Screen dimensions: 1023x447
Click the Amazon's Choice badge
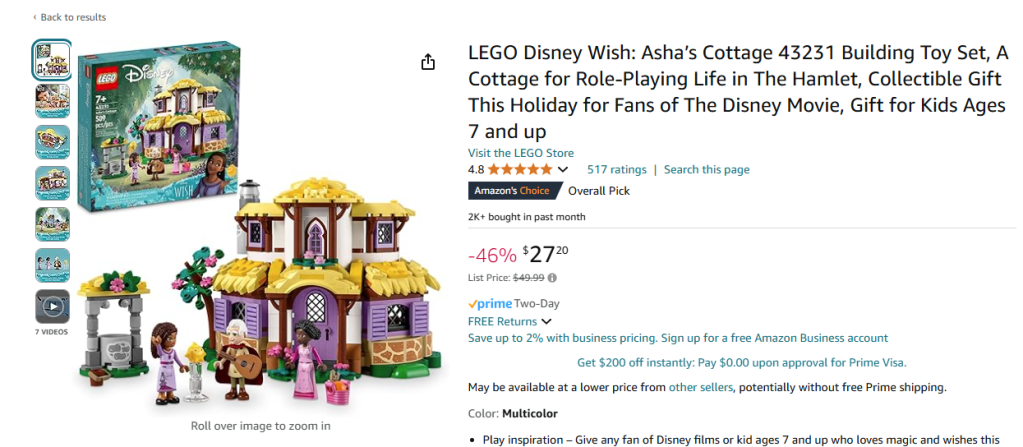point(511,191)
